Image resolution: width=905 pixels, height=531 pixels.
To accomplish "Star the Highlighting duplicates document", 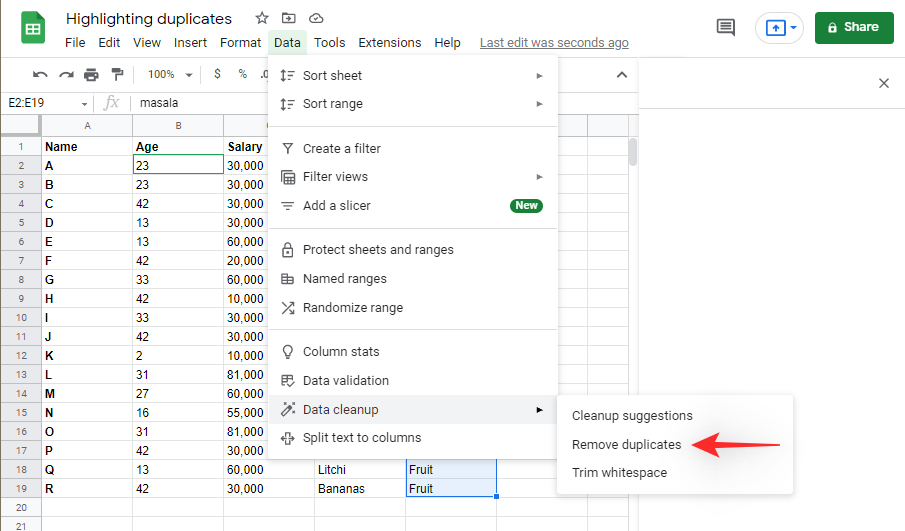I will 262,18.
